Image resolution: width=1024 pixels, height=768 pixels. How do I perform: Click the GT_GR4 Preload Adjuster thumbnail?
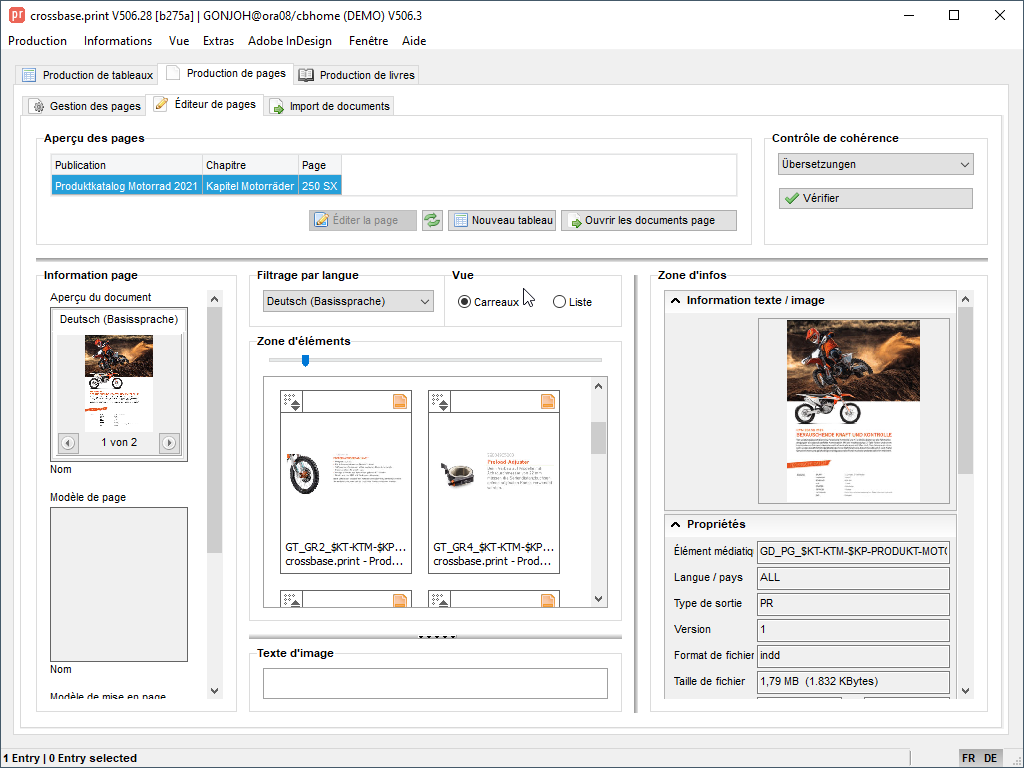pos(494,473)
